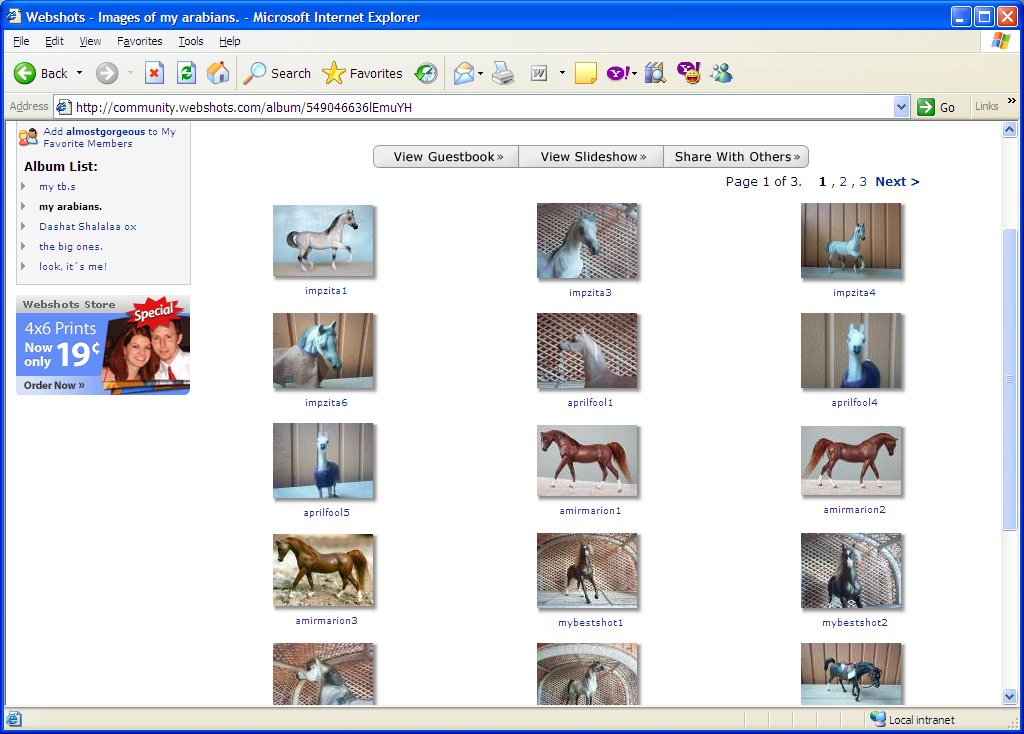Open the 'the big ones.' album link
This screenshot has width=1024, height=734.
(71, 247)
